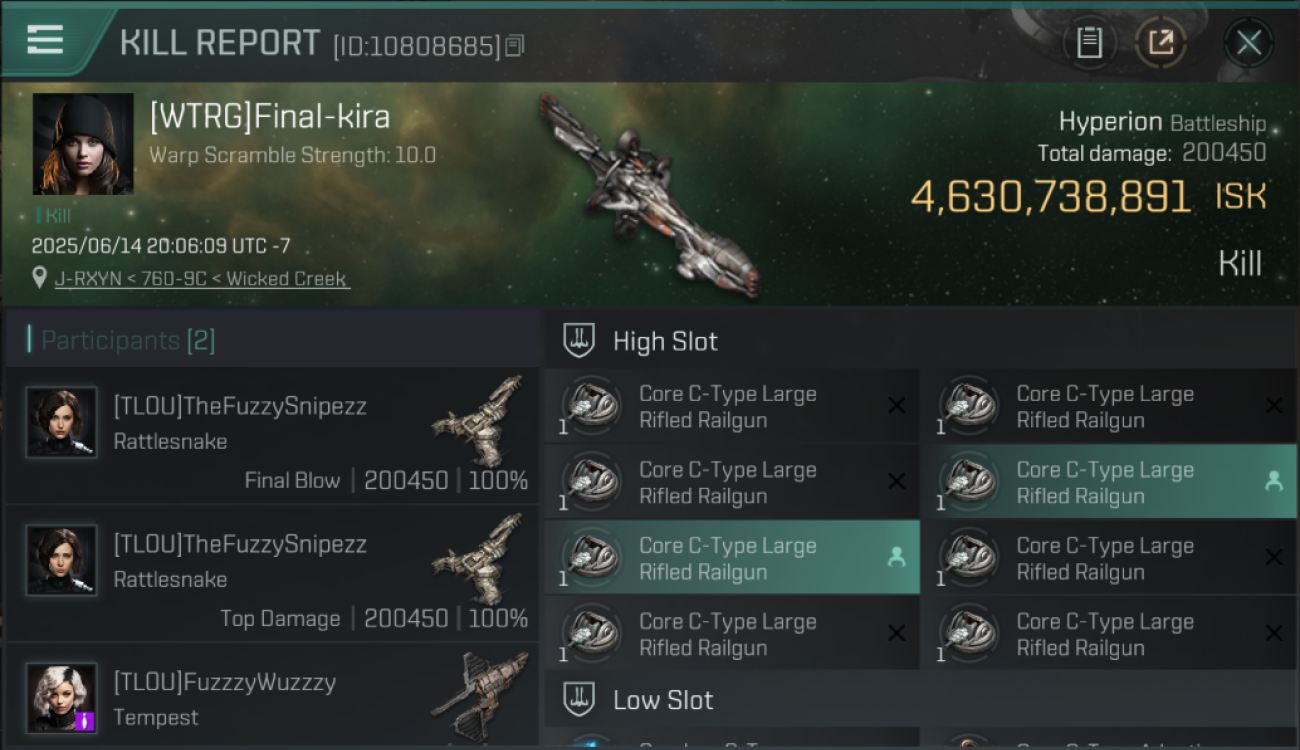Click the share export icon
Image resolution: width=1300 pixels, height=750 pixels.
1161,43
